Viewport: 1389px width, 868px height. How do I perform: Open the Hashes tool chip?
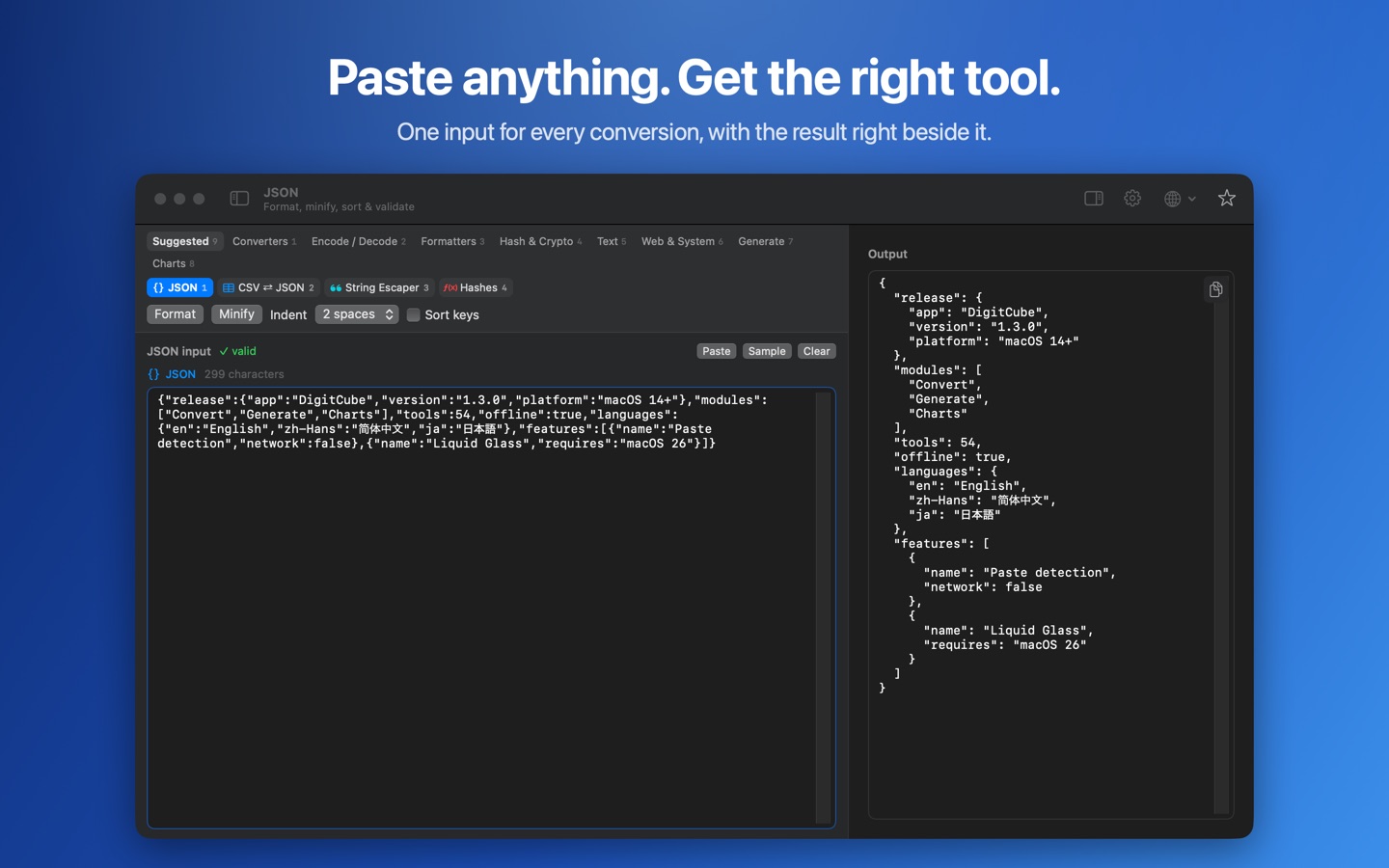click(476, 287)
